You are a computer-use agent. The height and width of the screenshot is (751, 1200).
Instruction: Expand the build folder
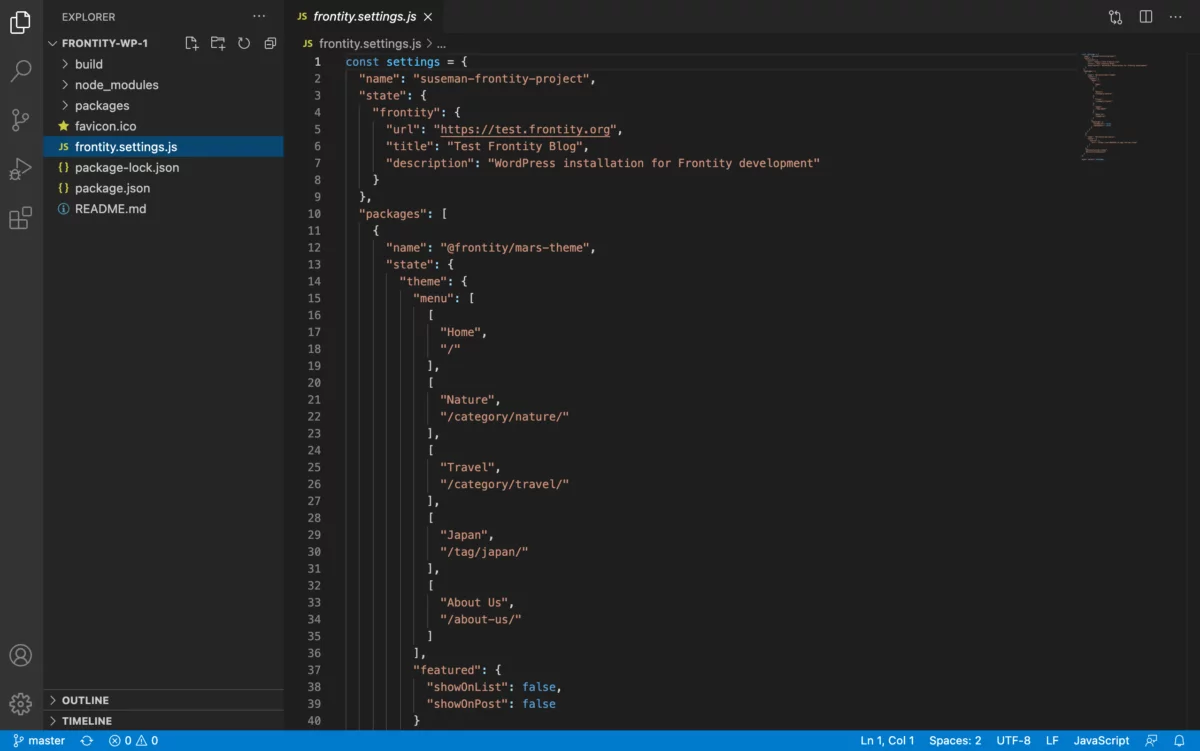point(89,64)
